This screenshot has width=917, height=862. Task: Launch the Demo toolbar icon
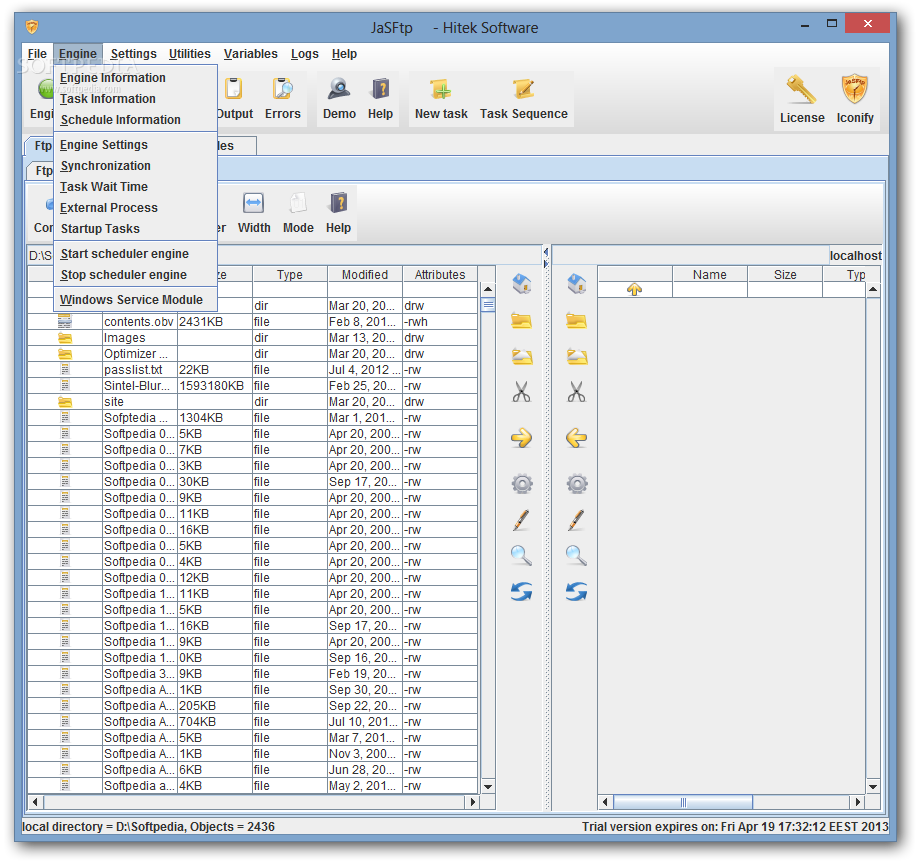[x=339, y=98]
